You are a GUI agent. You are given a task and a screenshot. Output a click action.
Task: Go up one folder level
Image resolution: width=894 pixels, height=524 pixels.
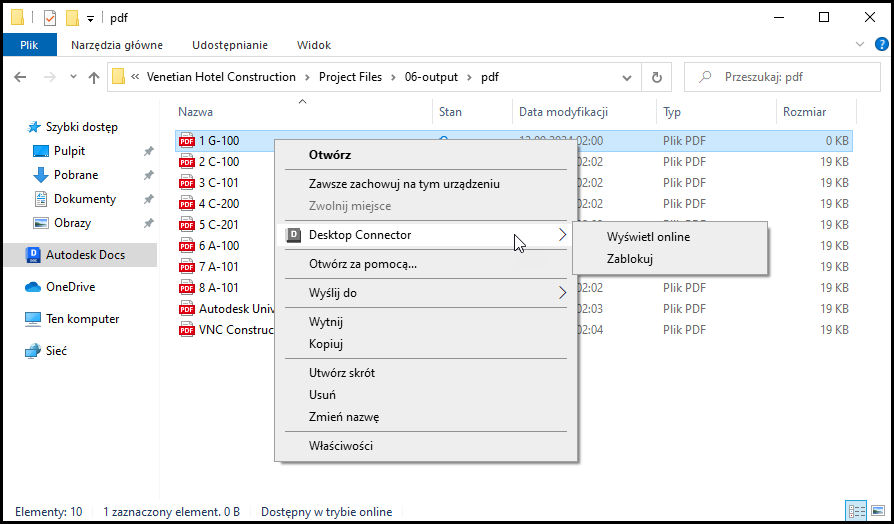pyautogui.click(x=94, y=78)
